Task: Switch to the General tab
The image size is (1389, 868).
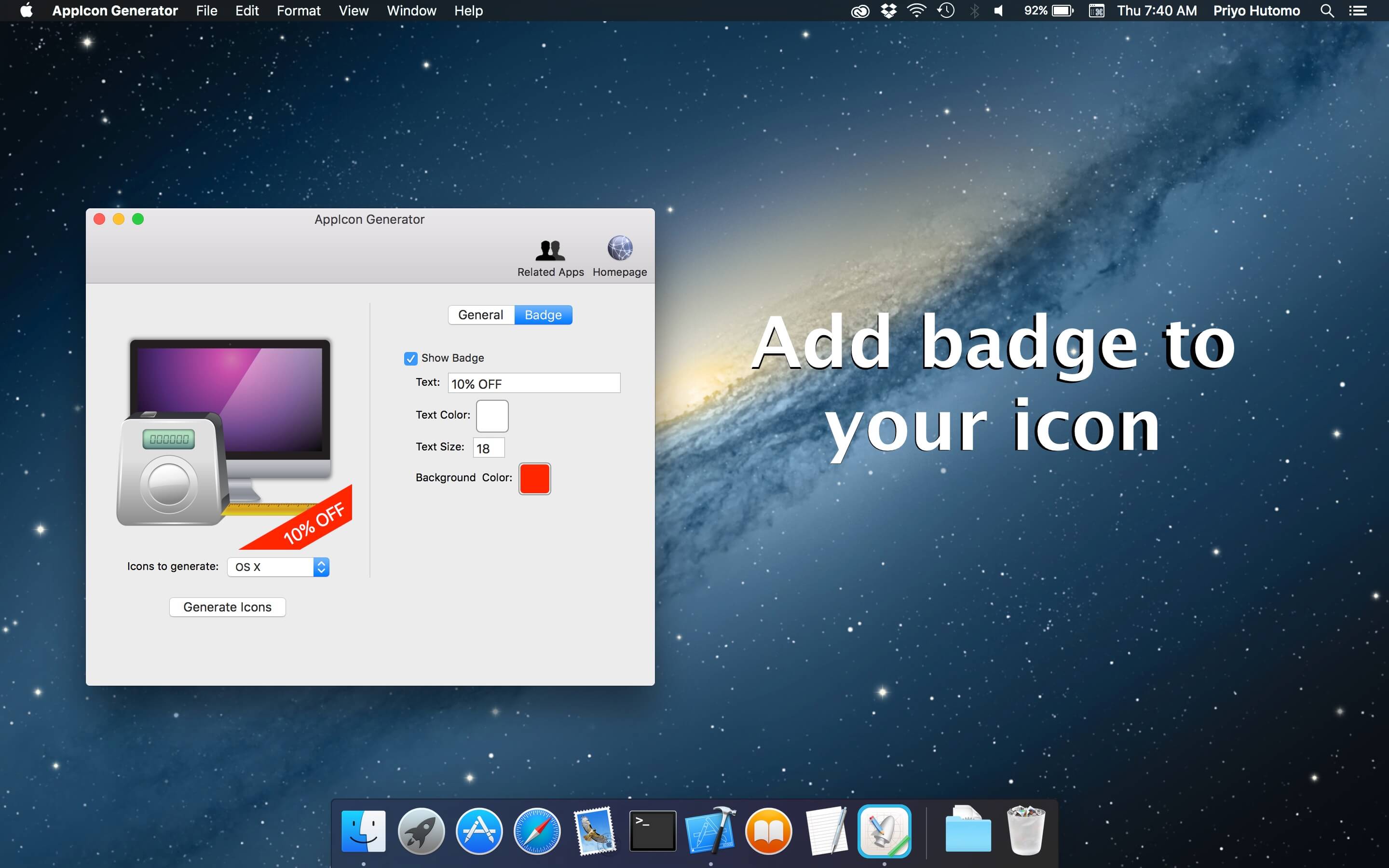Action: click(481, 314)
